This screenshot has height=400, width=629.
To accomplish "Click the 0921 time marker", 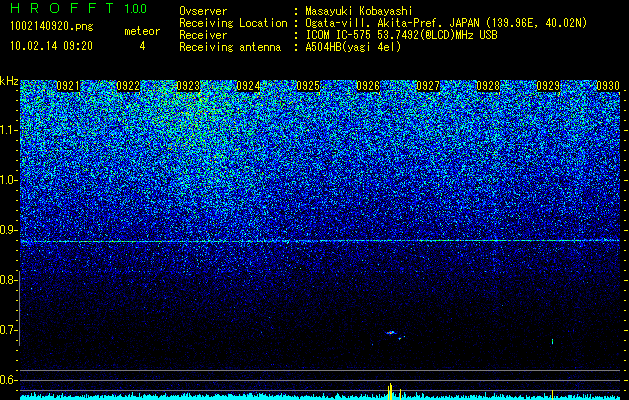I will [68, 86].
